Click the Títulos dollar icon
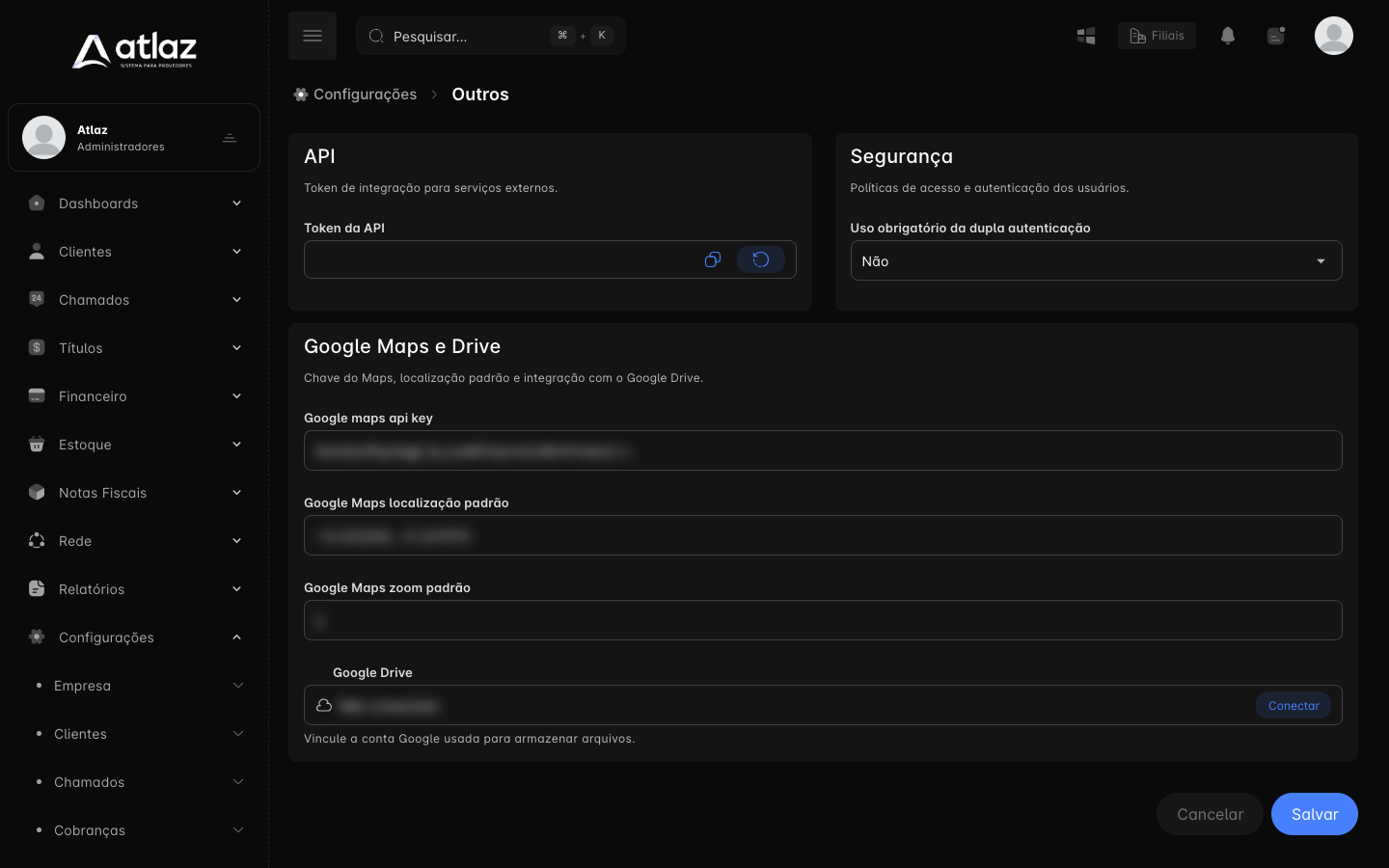The width and height of the screenshot is (1389, 868). point(37,347)
